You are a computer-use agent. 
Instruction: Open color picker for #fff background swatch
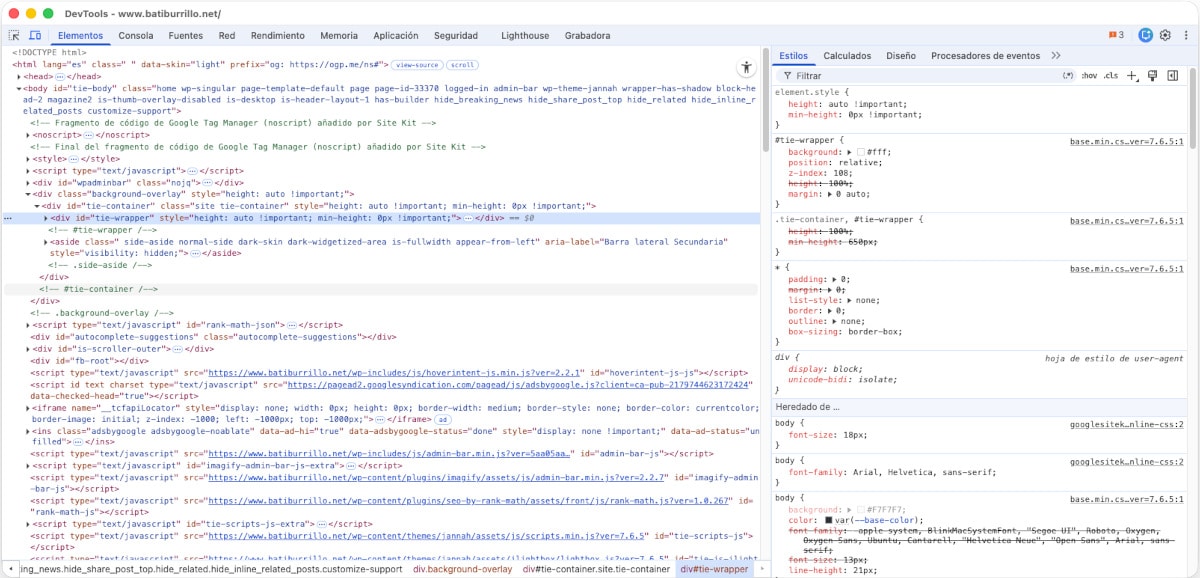point(860,152)
